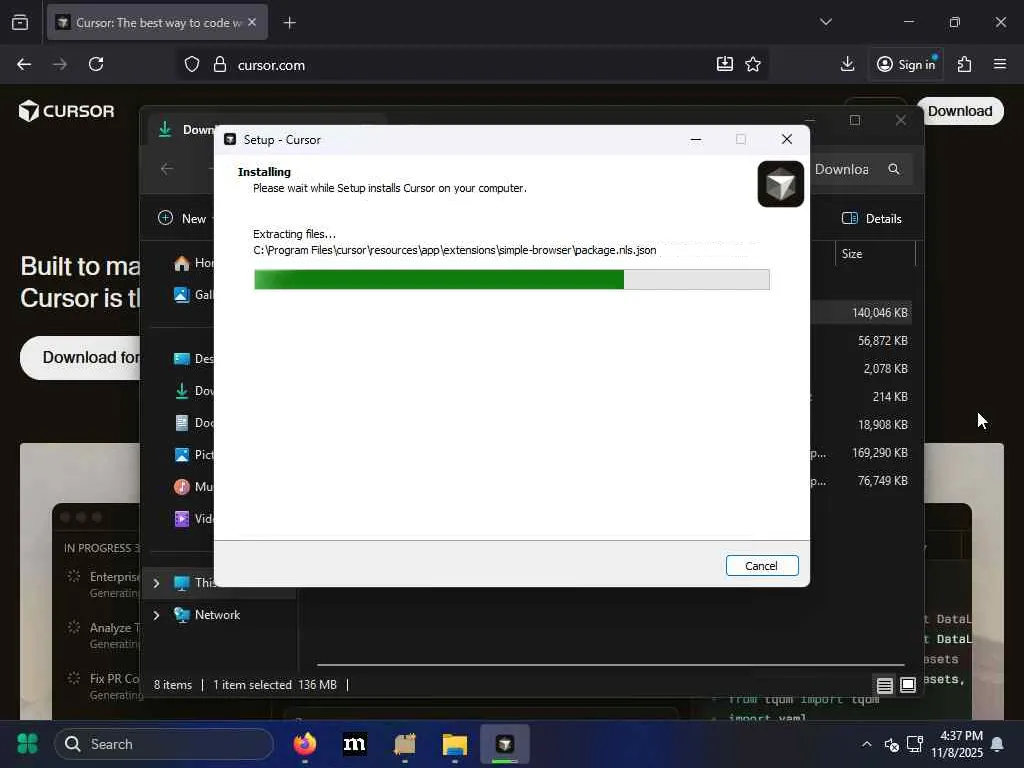Sign in to Firefox account
This screenshot has width=1024, height=768.
(906, 64)
